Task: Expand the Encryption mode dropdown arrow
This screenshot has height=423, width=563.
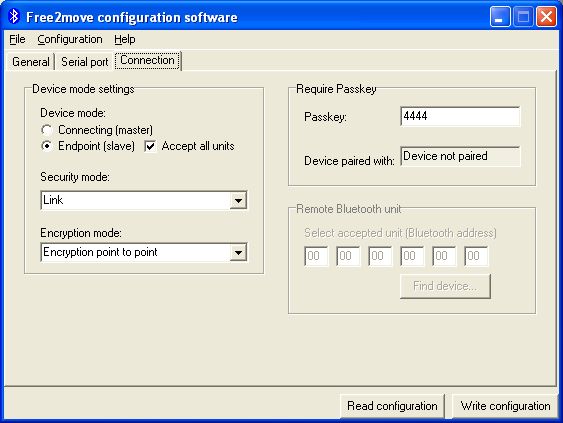Action: (x=238, y=252)
